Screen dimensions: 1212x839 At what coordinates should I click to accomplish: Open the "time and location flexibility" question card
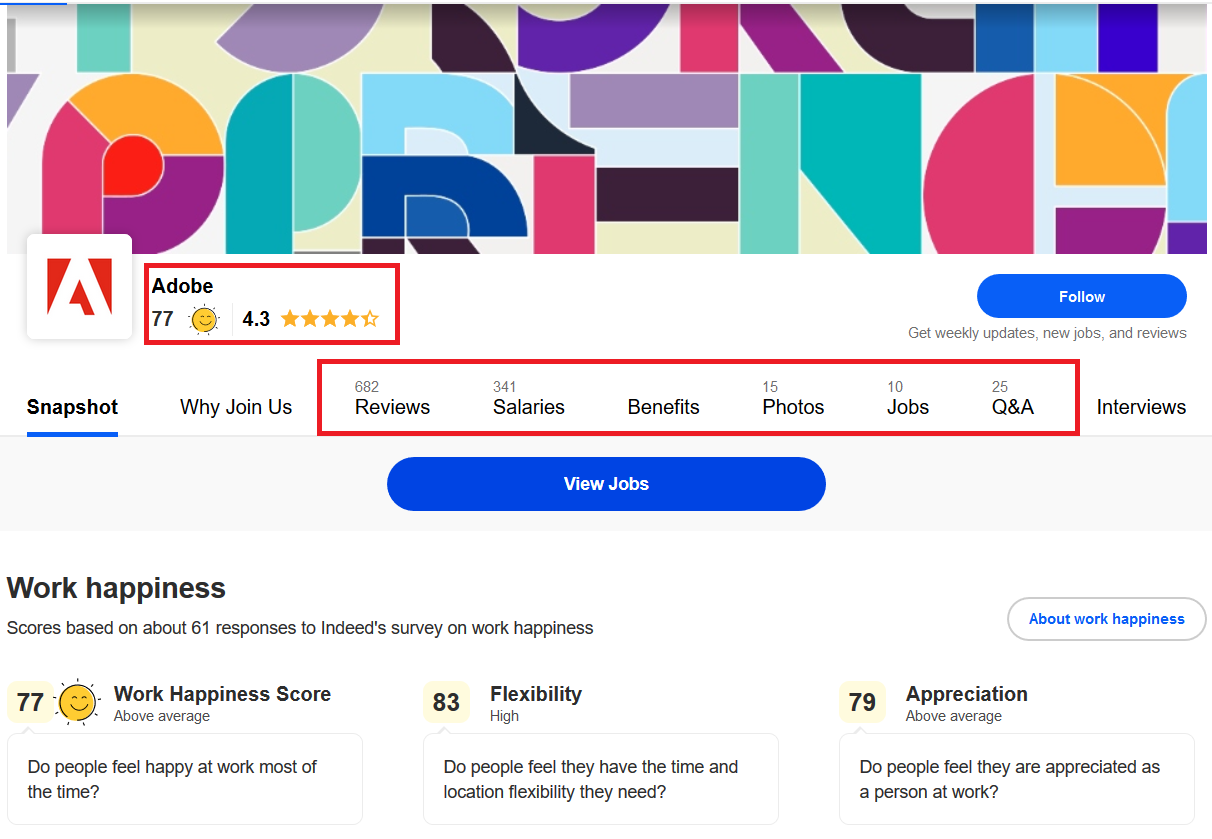(601, 779)
